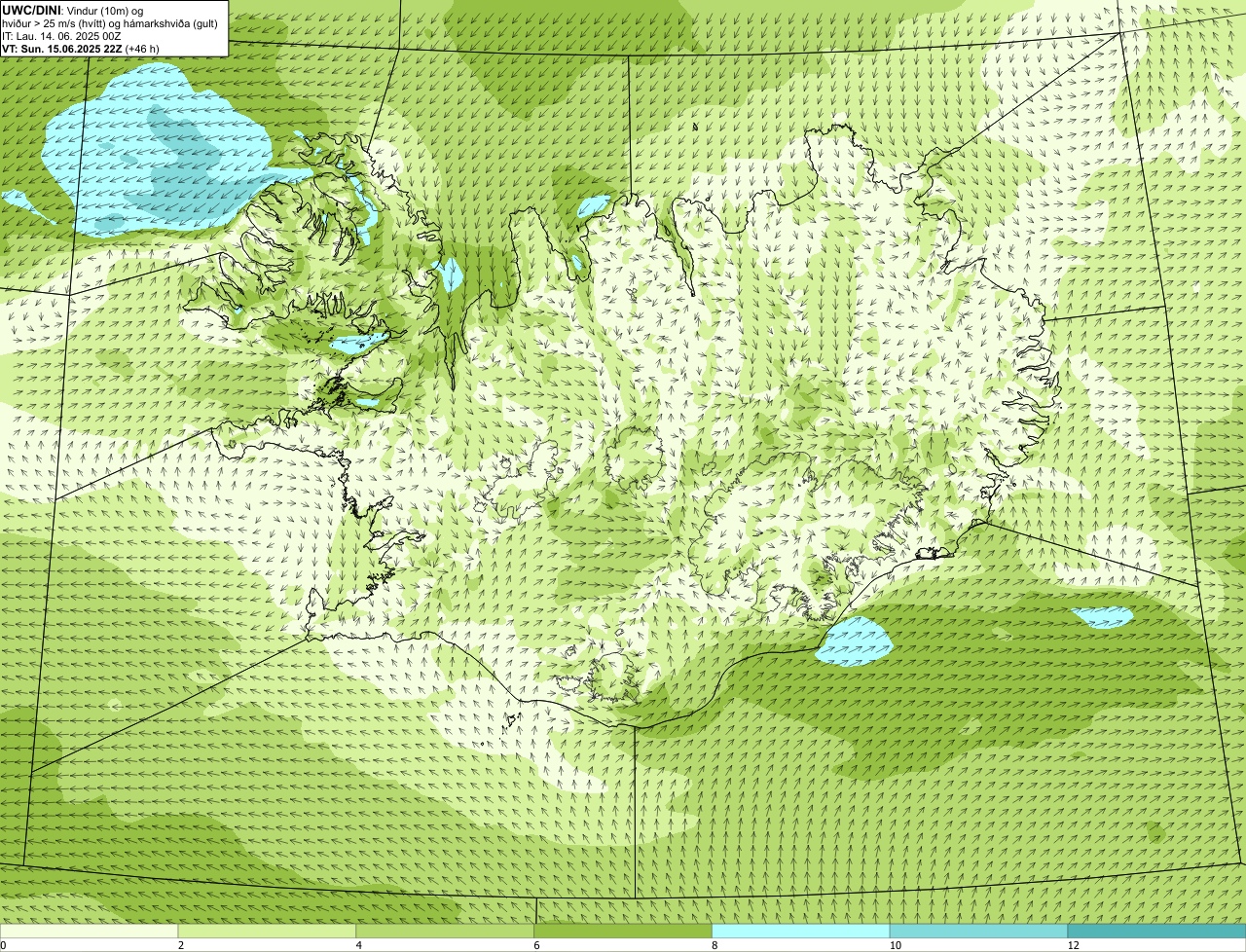
Task: Click the 10–12 m/s cyan legend swatch
Action: coord(978,932)
